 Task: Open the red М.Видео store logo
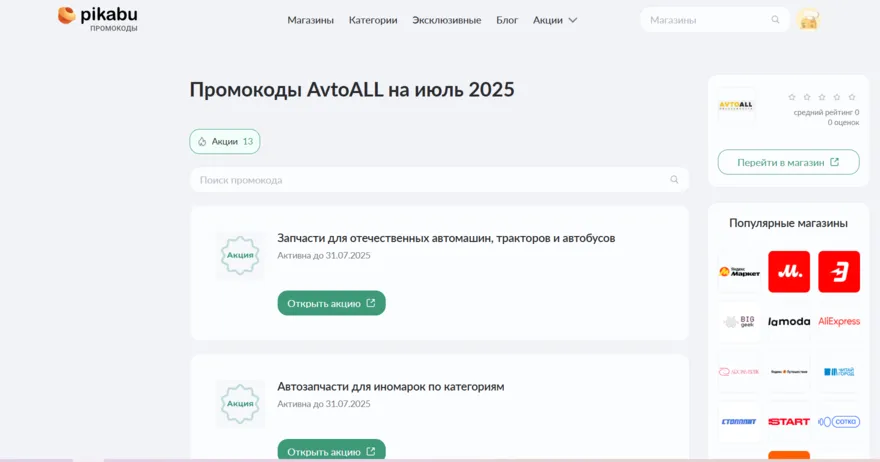pos(789,272)
